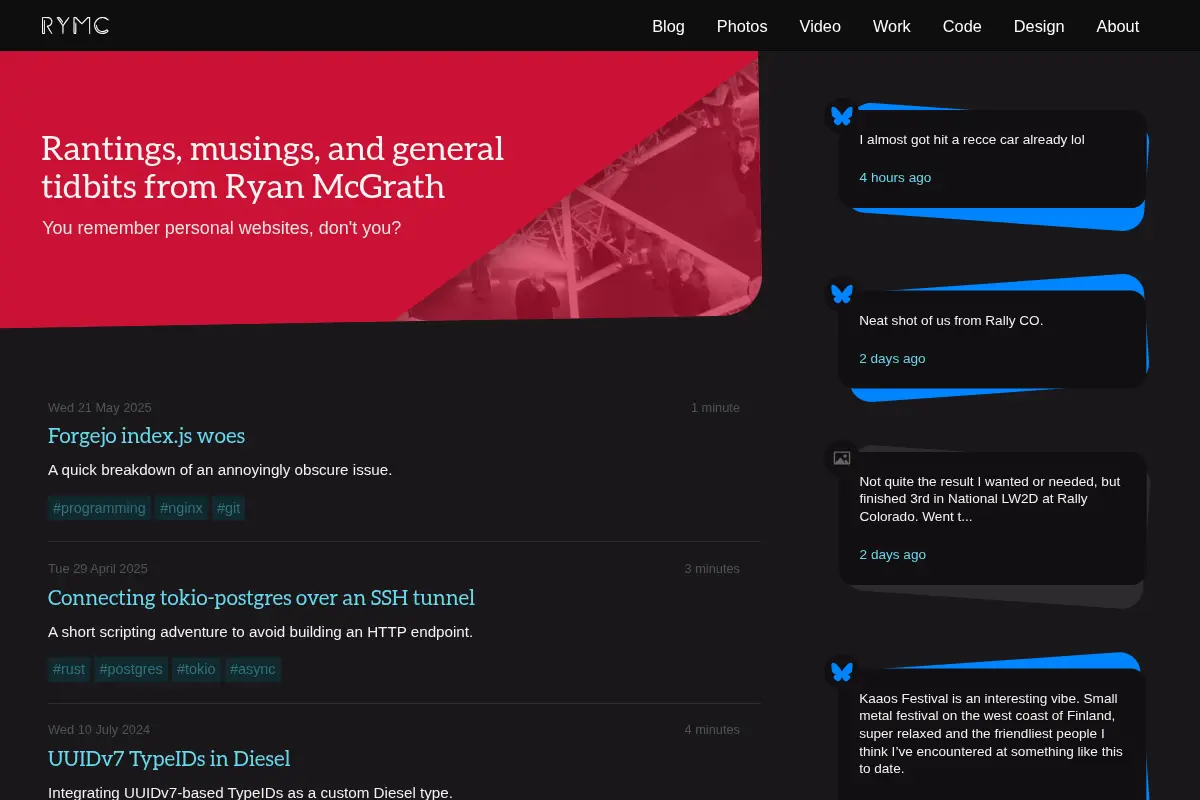Select the #git tag

pyautogui.click(x=228, y=508)
